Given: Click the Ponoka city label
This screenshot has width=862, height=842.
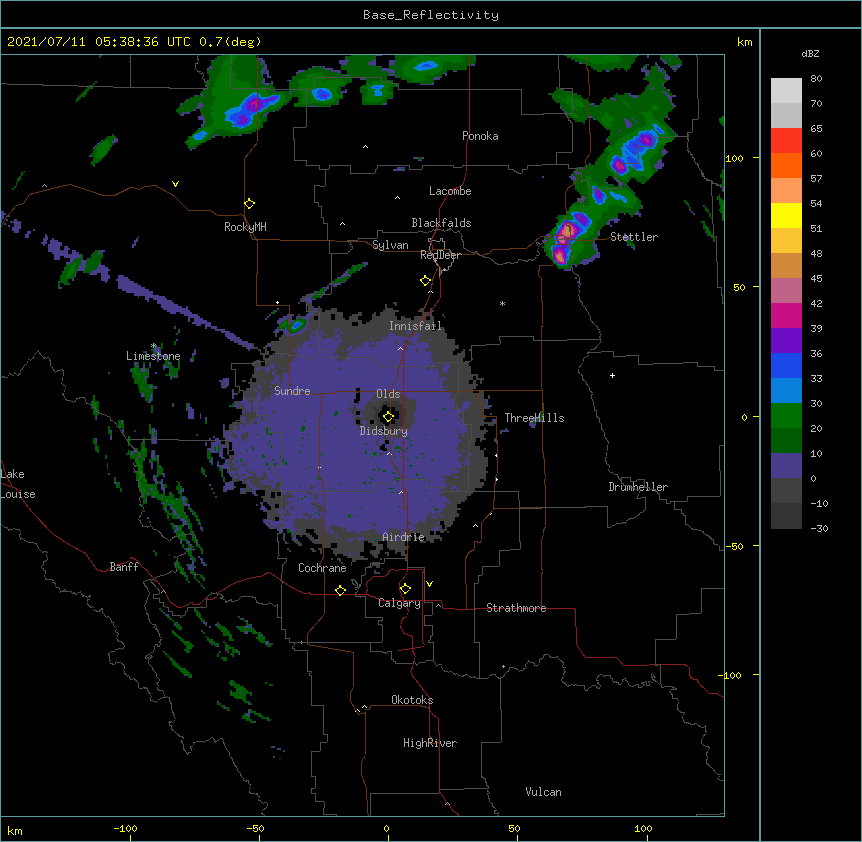Looking at the screenshot, I should click(x=480, y=136).
